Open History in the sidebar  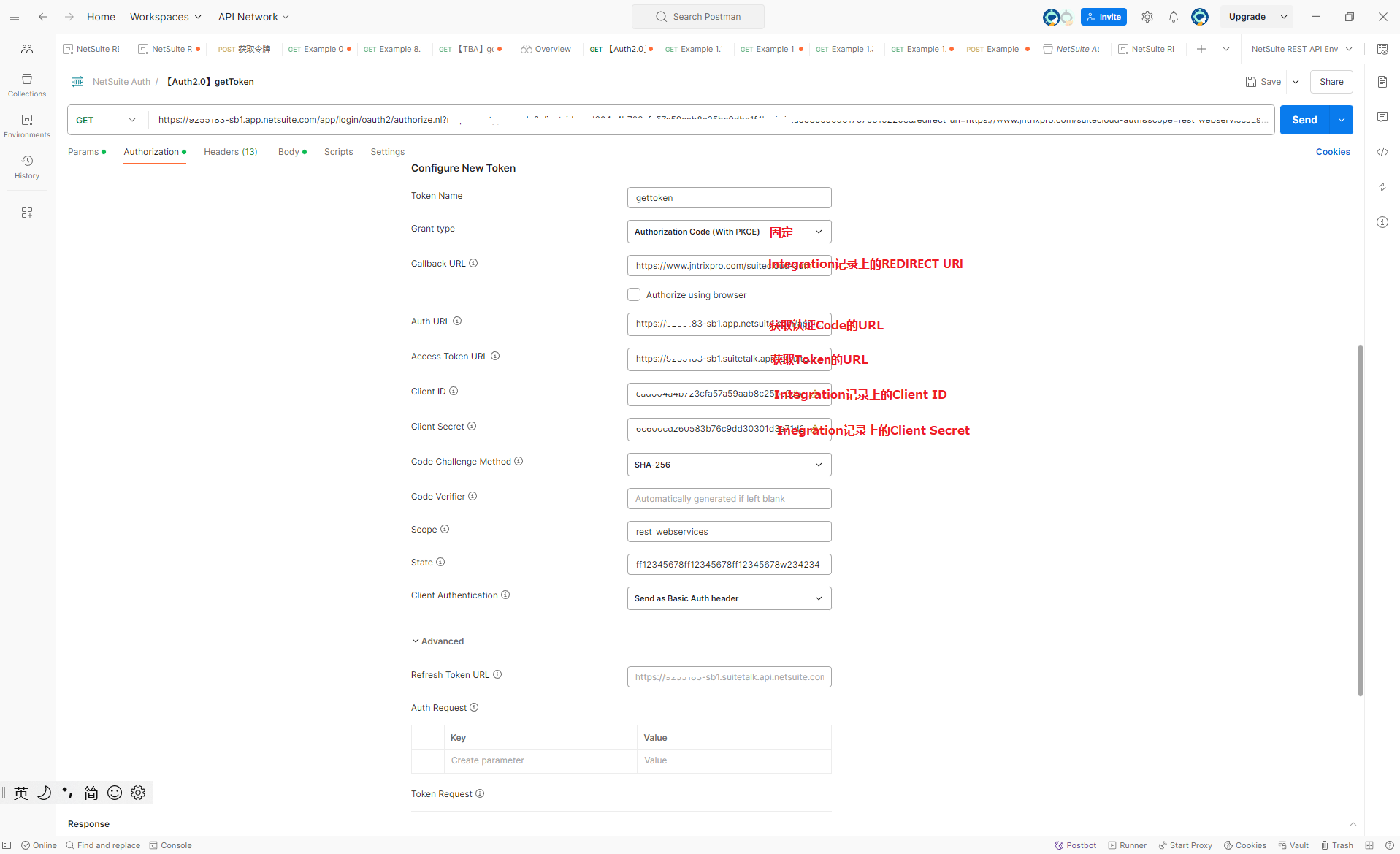point(27,167)
